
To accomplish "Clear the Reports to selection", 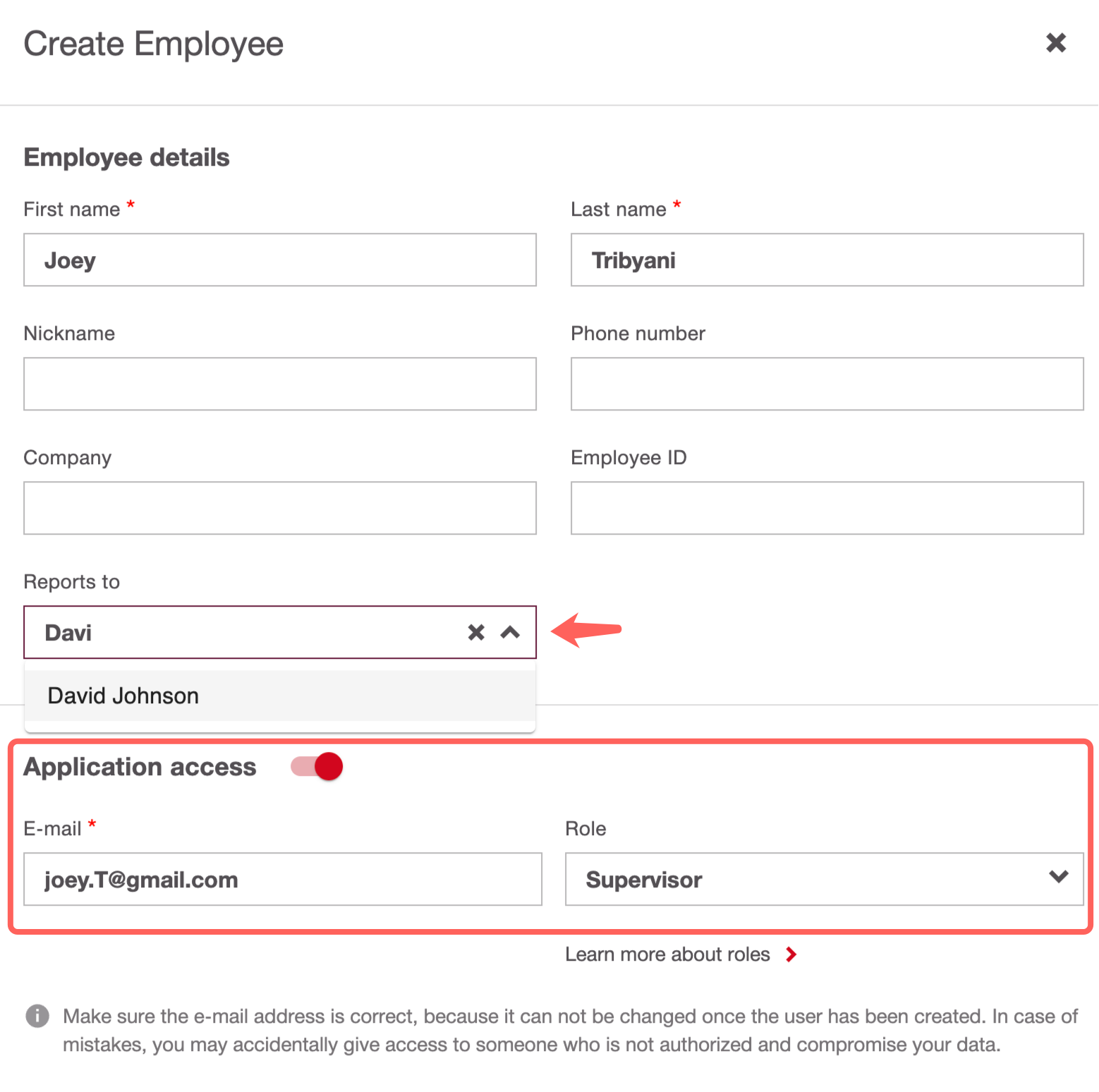I will 476,632.
